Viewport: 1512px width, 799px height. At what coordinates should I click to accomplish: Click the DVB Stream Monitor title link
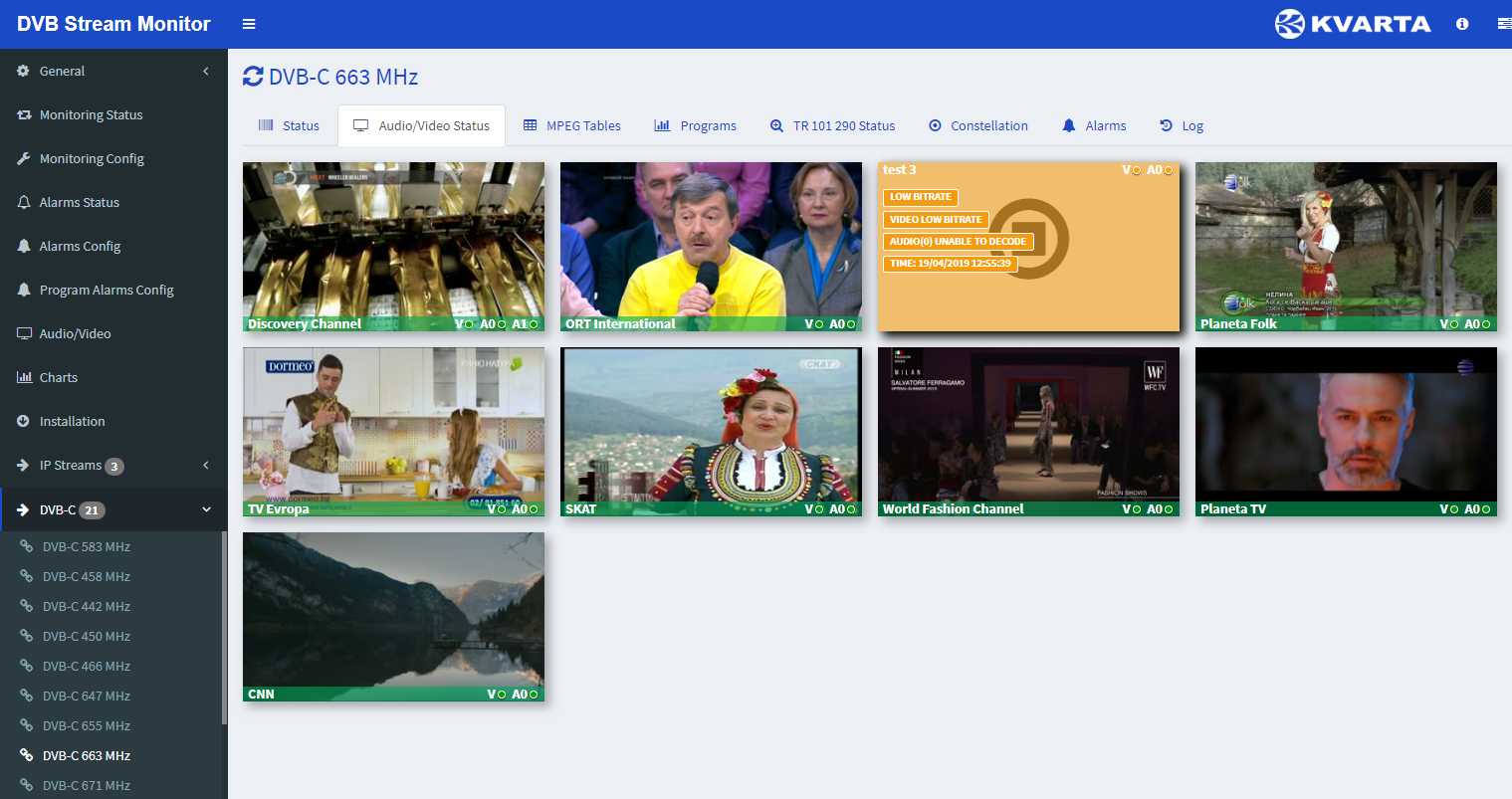point(113,24)
